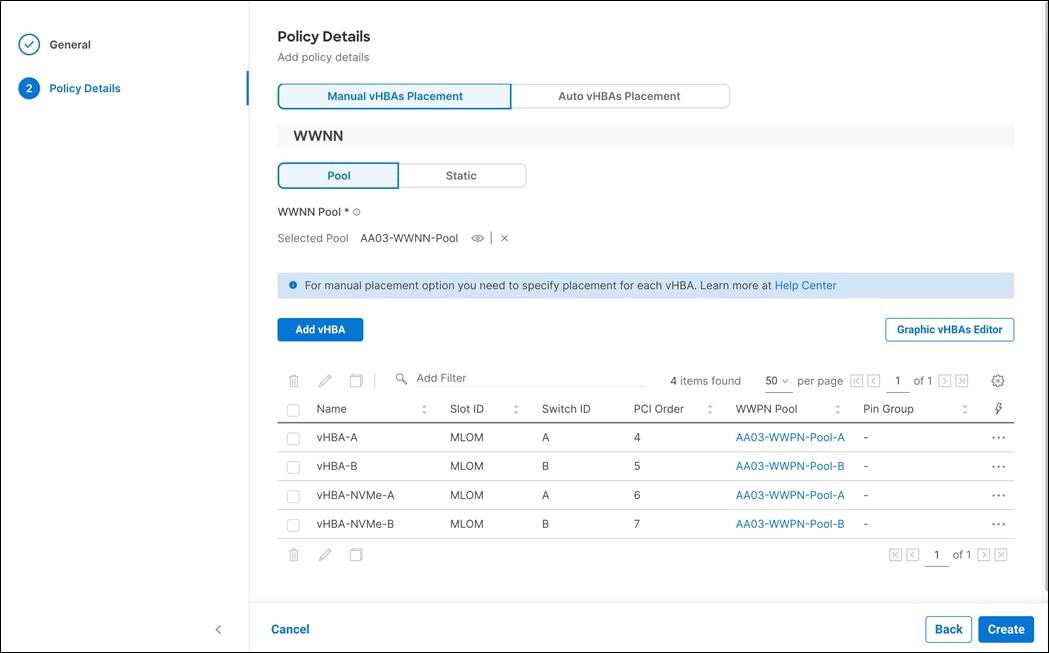This screenshot has width=1049, height=653.
Task: Click the edit pencil icon in the table toolbar
Action: click(x=324, y=380)
